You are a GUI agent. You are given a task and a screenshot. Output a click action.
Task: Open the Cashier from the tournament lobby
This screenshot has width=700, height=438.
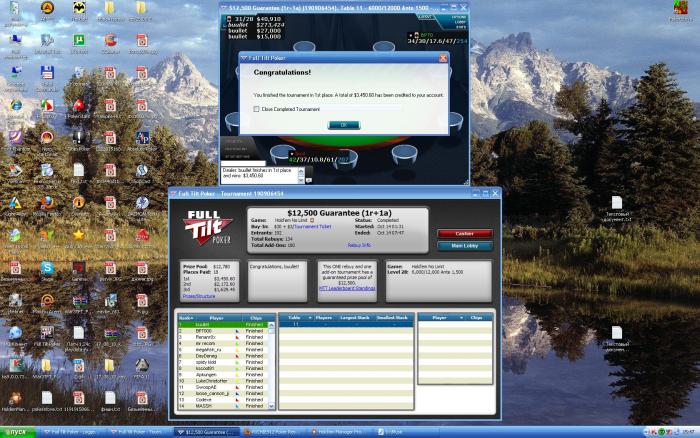465,234
